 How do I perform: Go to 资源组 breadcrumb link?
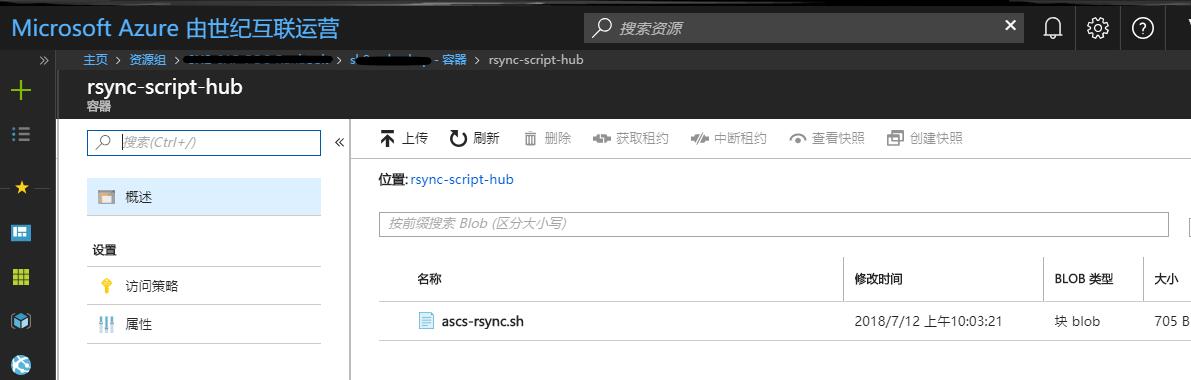(147, 59)
